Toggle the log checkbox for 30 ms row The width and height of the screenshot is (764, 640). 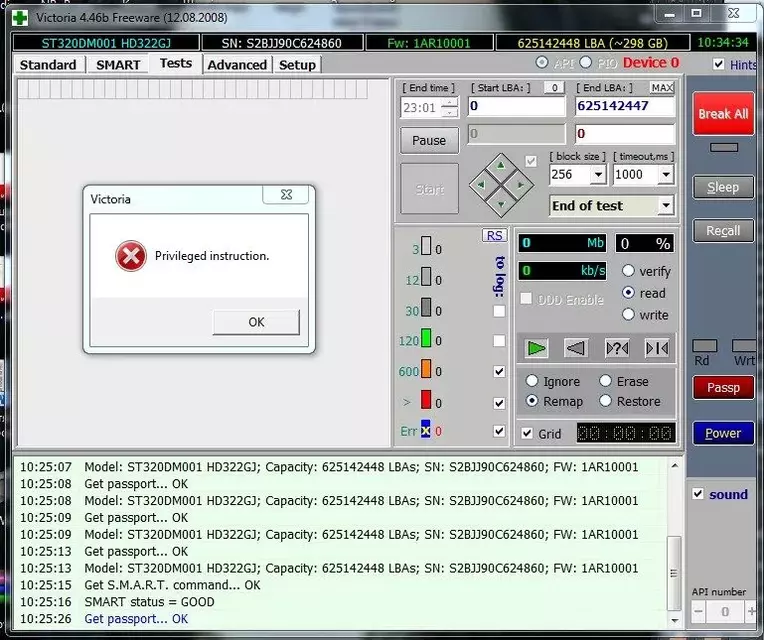tap(499, 311)
